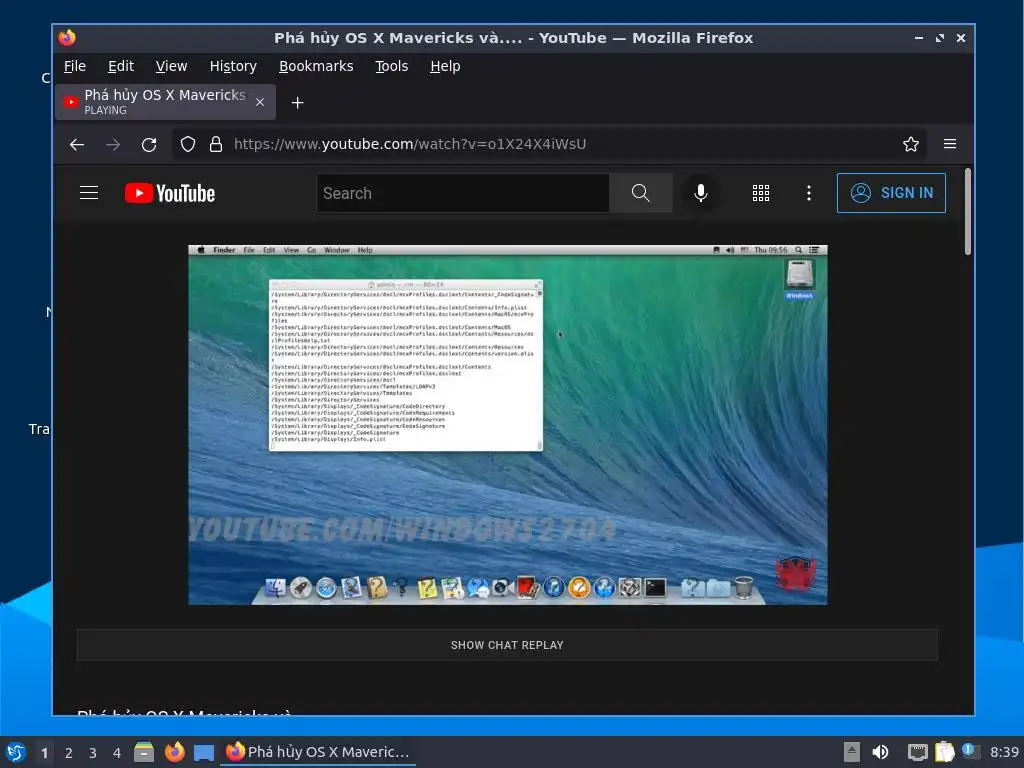Screen dimensions: 1024x768
Task: Click the Forward navigation arrow
Action: 113,144
